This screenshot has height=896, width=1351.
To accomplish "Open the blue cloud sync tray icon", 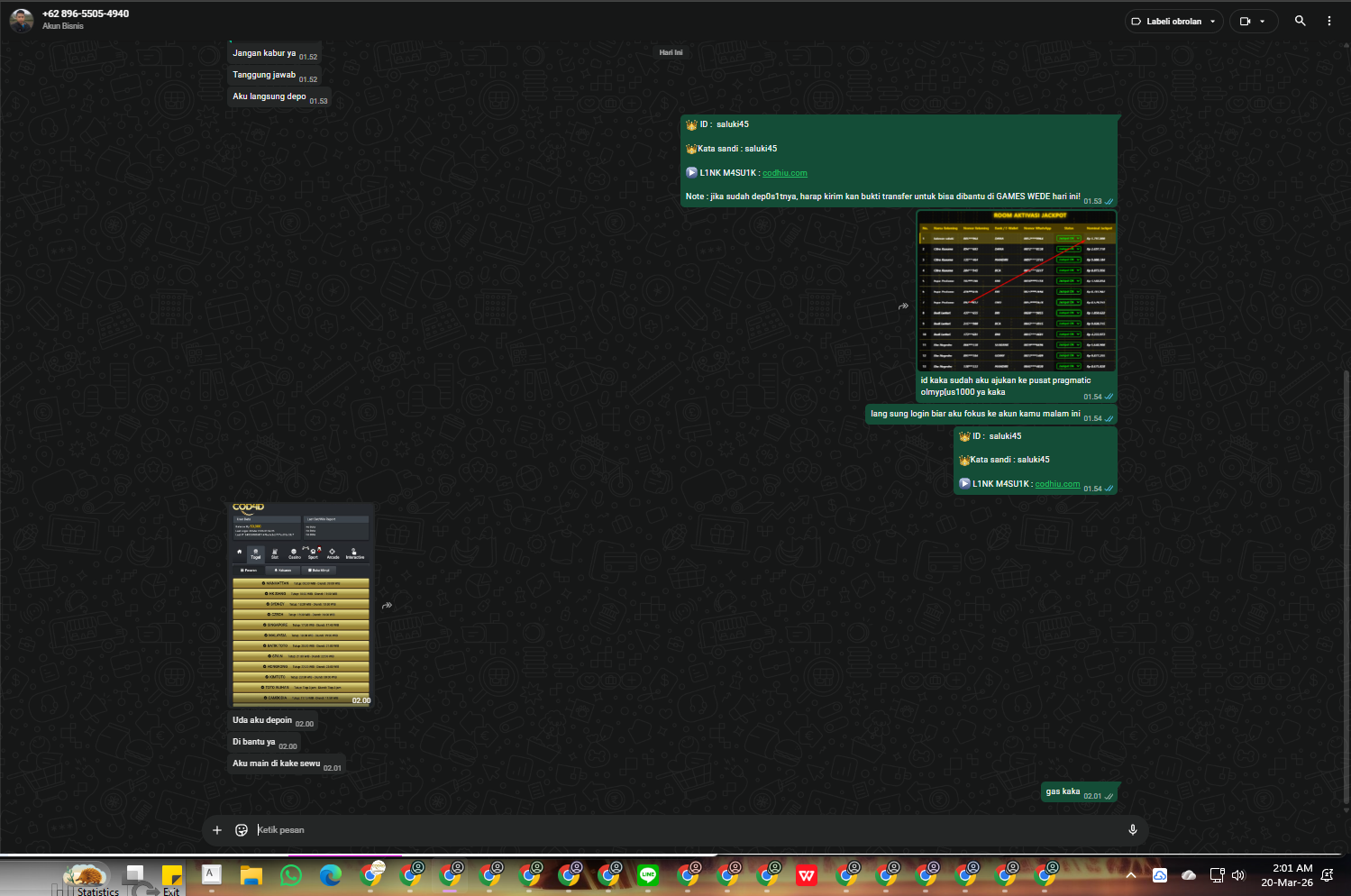I will (x=1160, y=875).
